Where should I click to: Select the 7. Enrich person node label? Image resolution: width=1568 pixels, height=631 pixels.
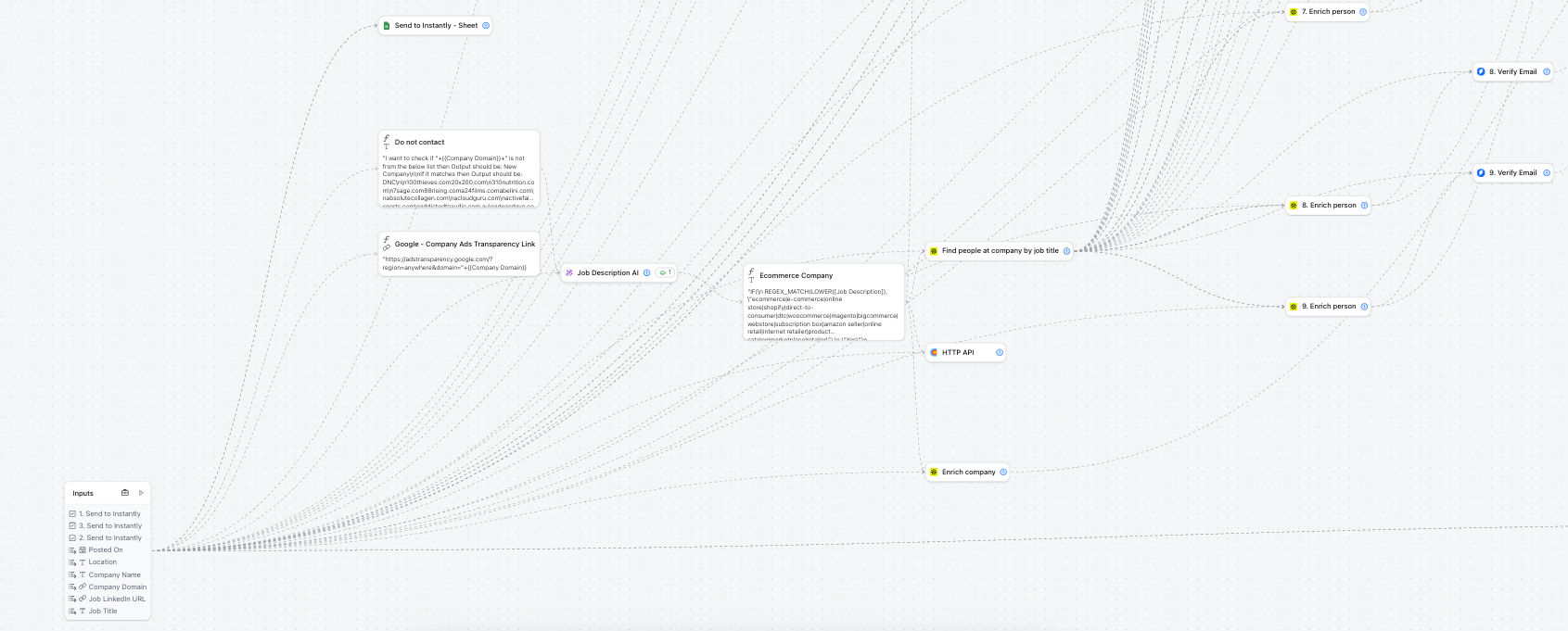[x=1328, y=12]
